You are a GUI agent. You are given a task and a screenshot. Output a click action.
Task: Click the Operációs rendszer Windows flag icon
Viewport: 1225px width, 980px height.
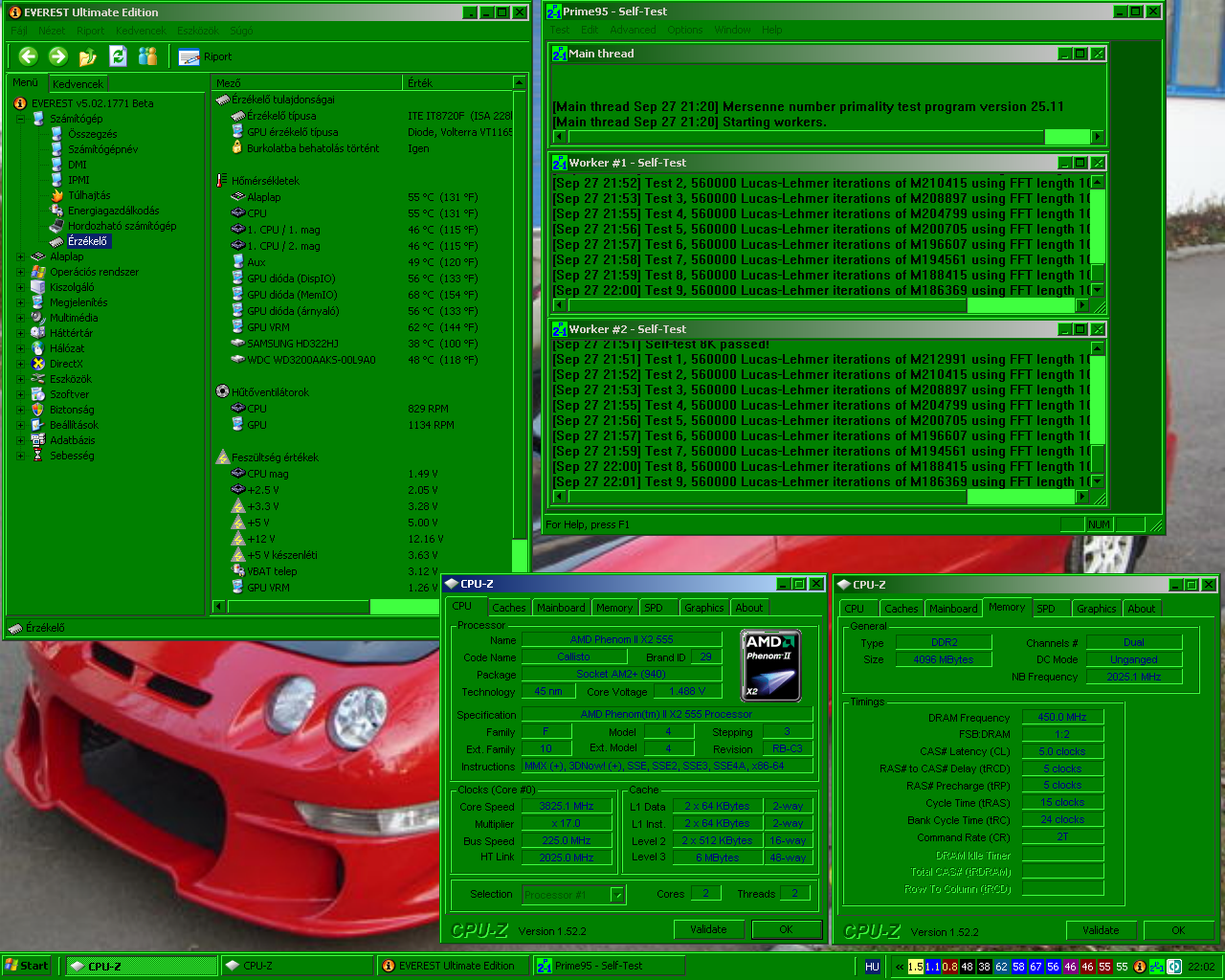[x=38, y=272]
